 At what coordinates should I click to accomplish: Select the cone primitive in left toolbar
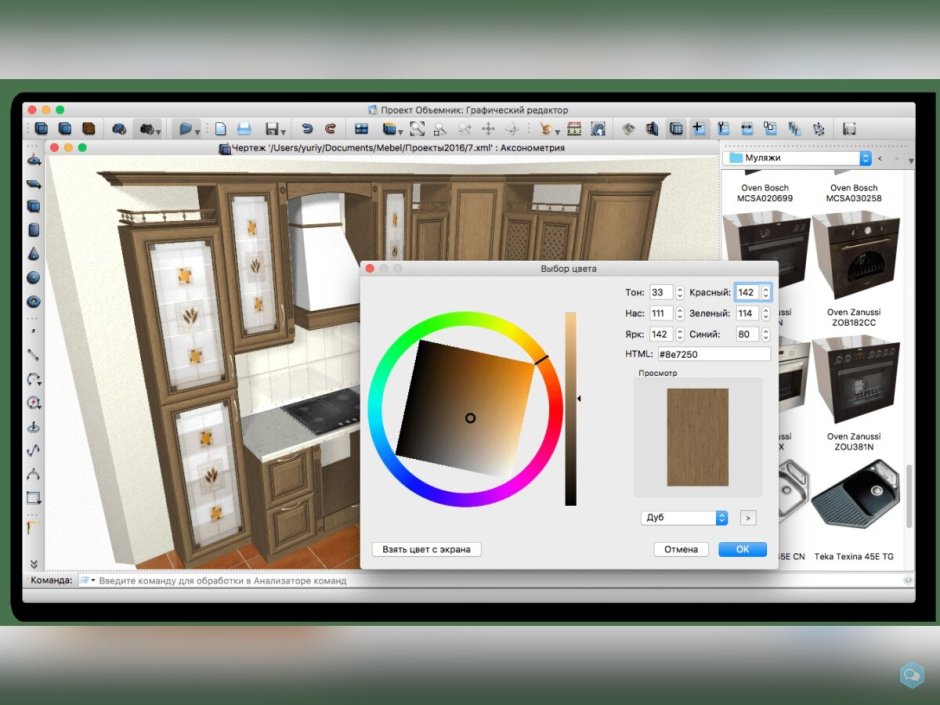pos(34,254)
